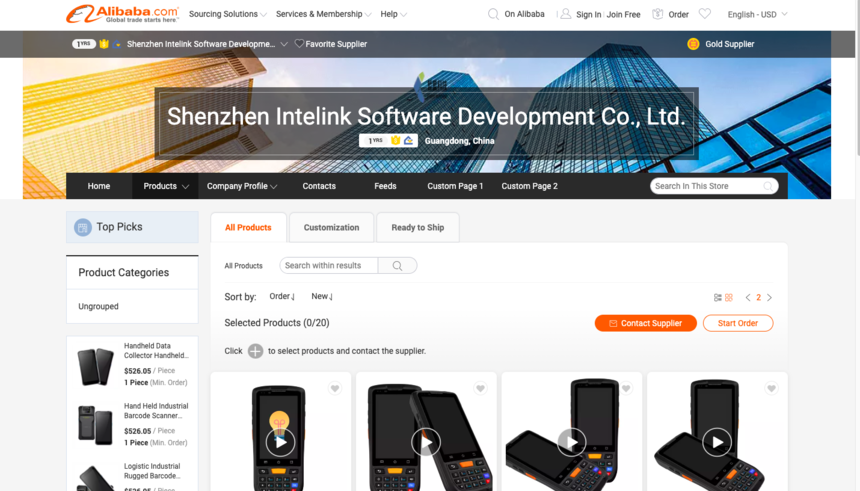Click the Sign In link
Screen dimensions: 860x491
pyautogui.click(x=589, y=14)
